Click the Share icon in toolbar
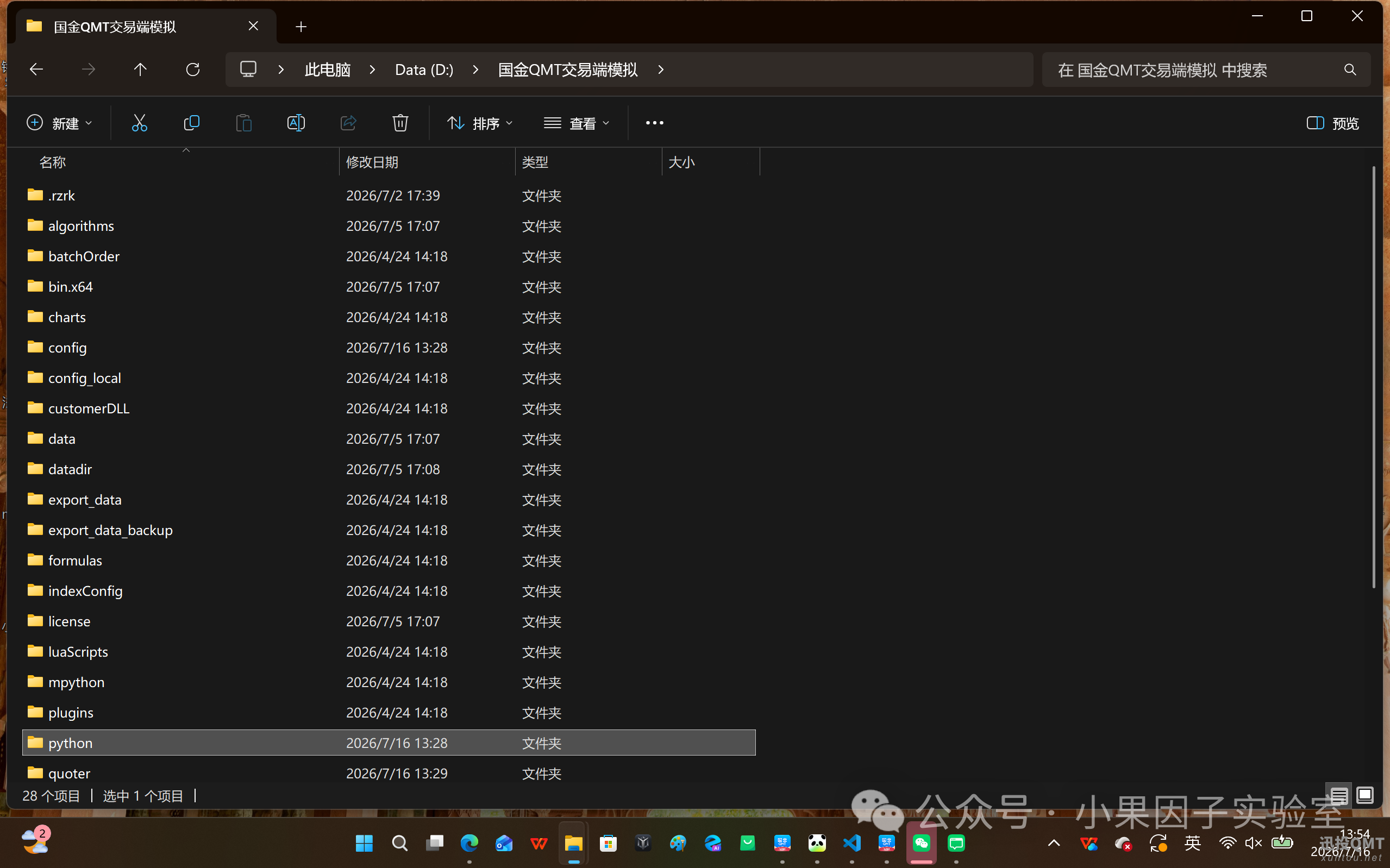Viewport: 1390px width, 868px height. pos(348,123)
